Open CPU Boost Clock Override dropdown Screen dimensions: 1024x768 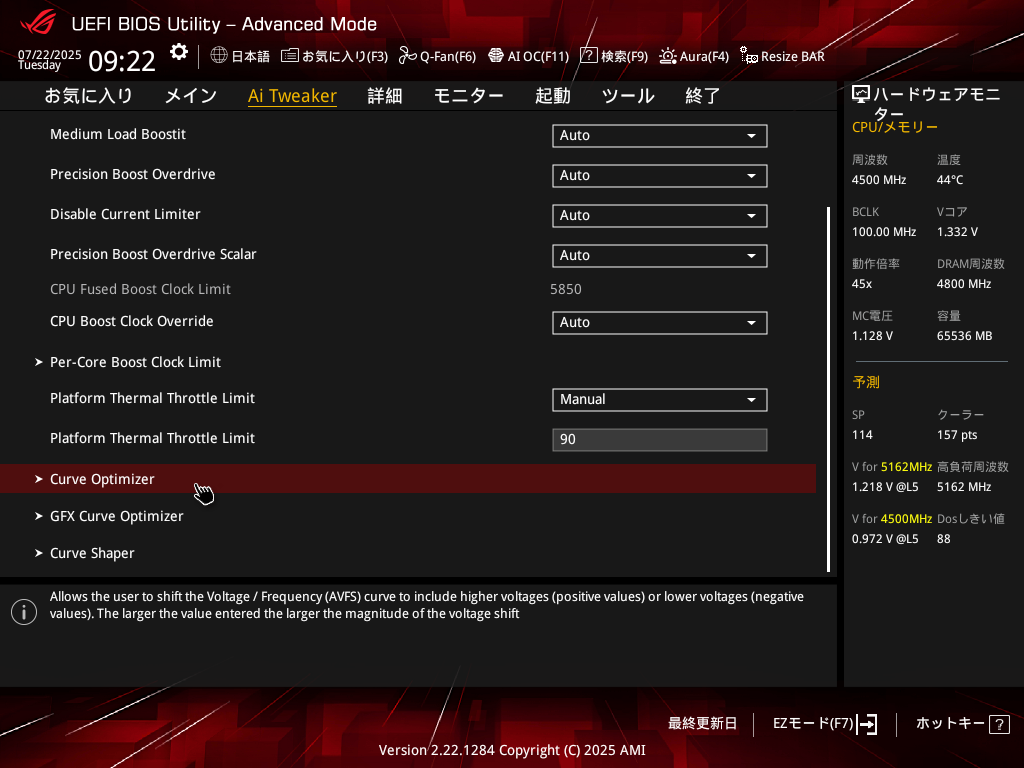[660, 323]
